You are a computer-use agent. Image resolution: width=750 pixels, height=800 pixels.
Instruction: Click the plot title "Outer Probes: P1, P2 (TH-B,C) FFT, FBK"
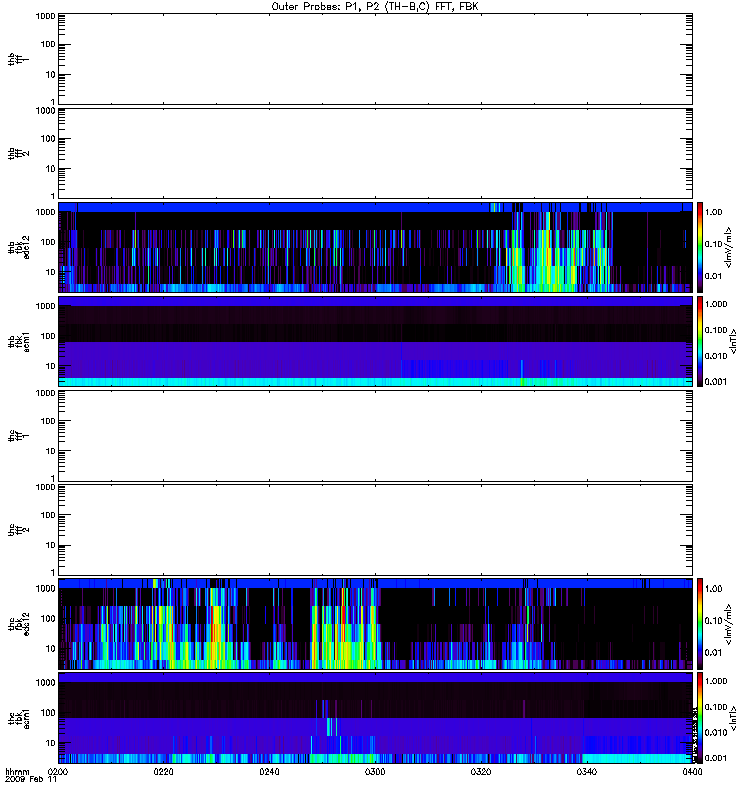click(375, 7)
